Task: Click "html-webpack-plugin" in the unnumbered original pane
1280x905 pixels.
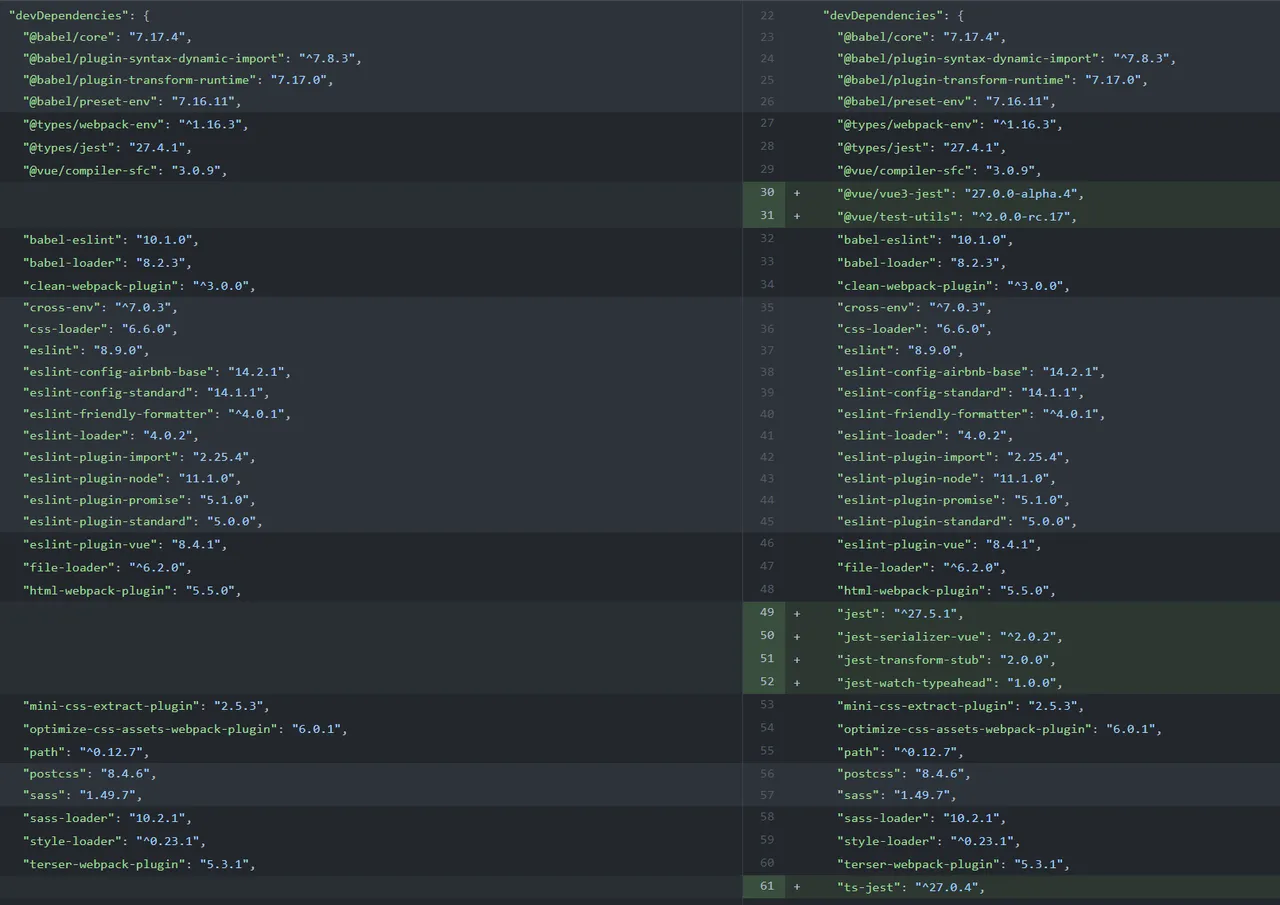Action: click(98, 590)
